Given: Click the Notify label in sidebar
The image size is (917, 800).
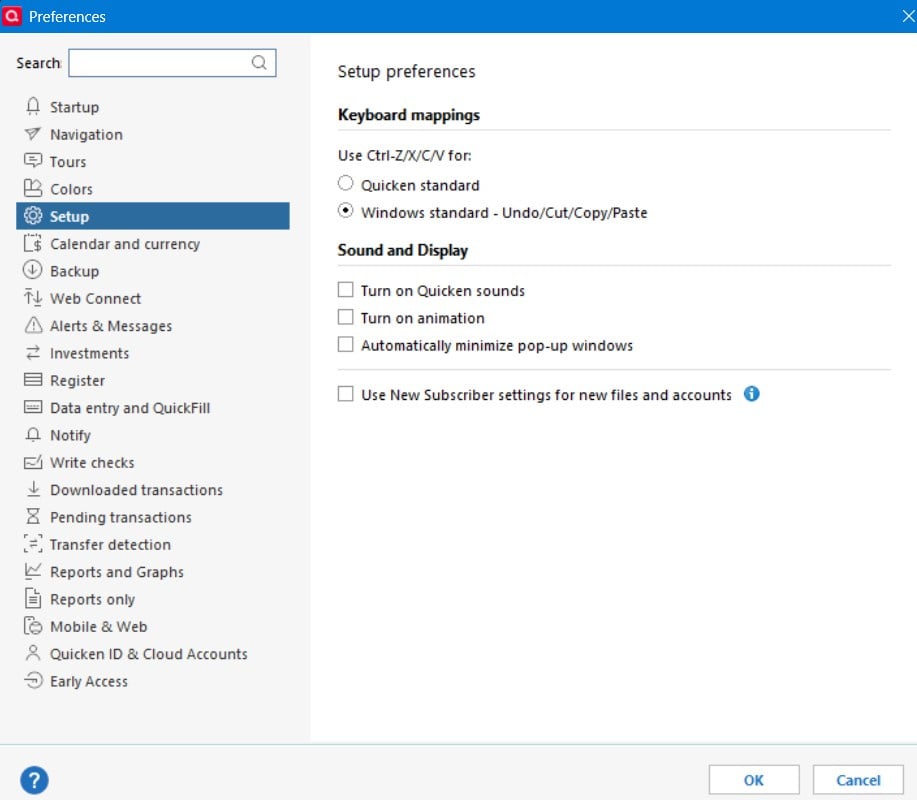Looking at the screenshot, I should (70, 435).
